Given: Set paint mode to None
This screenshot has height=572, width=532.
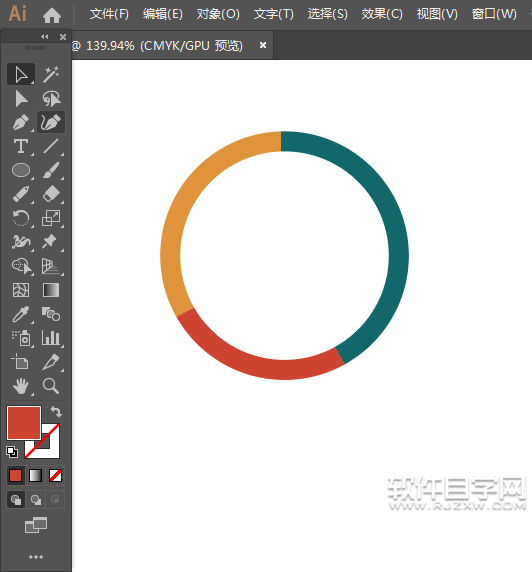Looking at the screenshot, I should point(55,475).
